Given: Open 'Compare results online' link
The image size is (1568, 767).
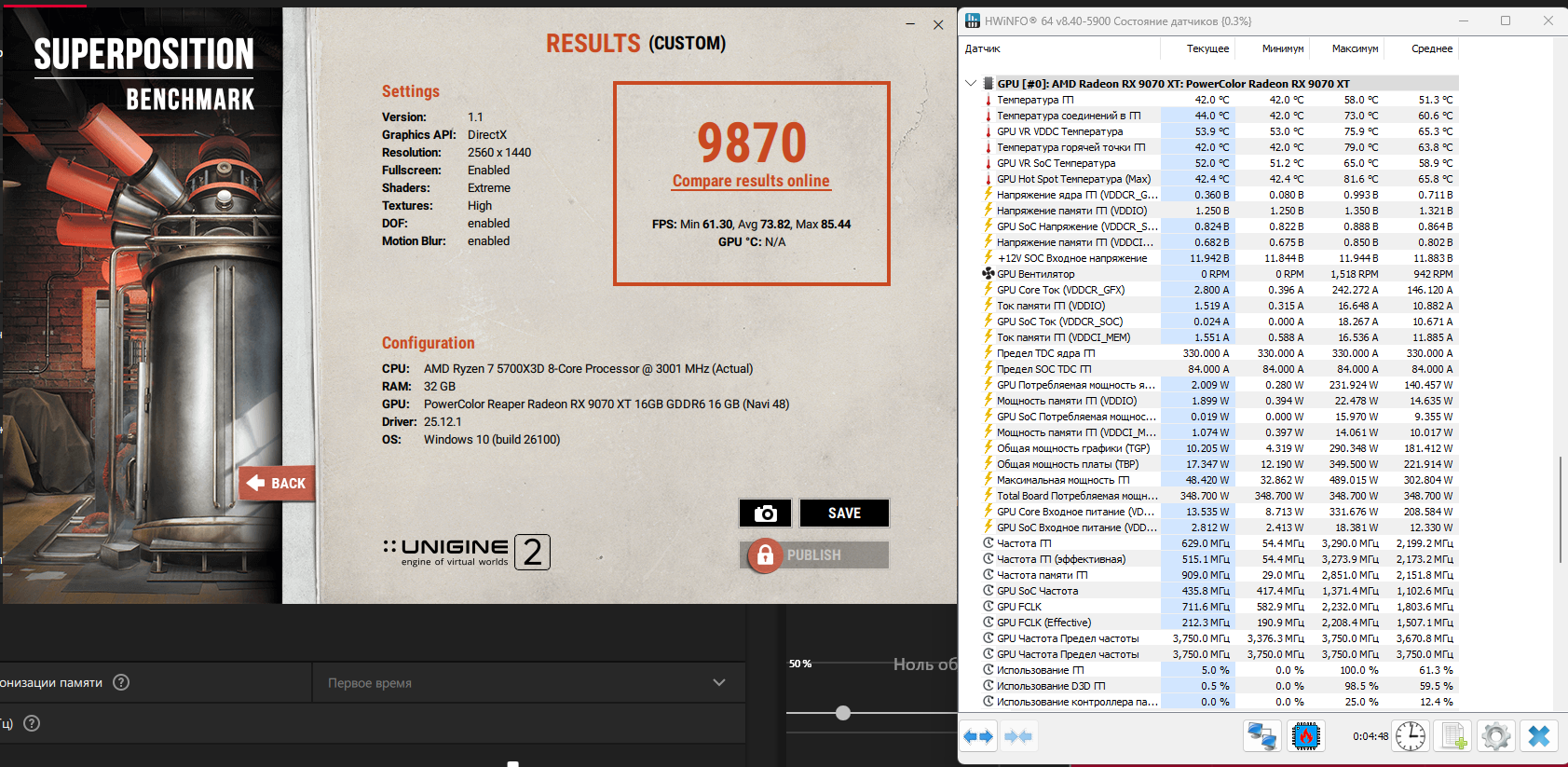Looking at the screenshot, I should pos(751,181).
